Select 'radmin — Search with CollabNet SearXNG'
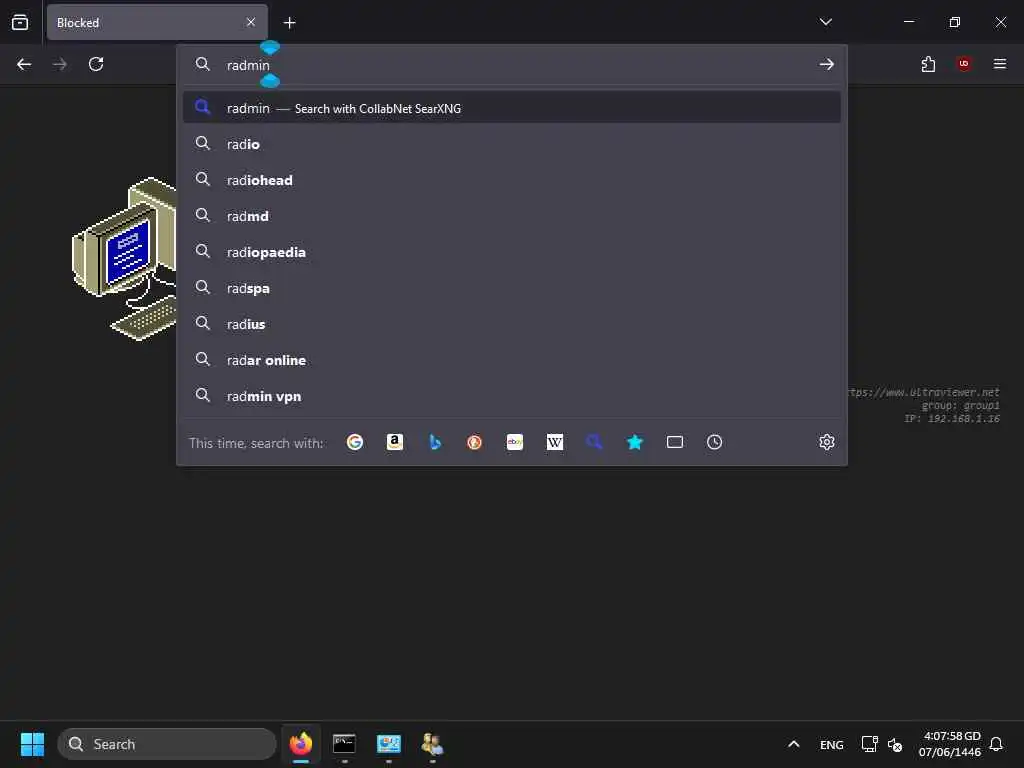 512,108
